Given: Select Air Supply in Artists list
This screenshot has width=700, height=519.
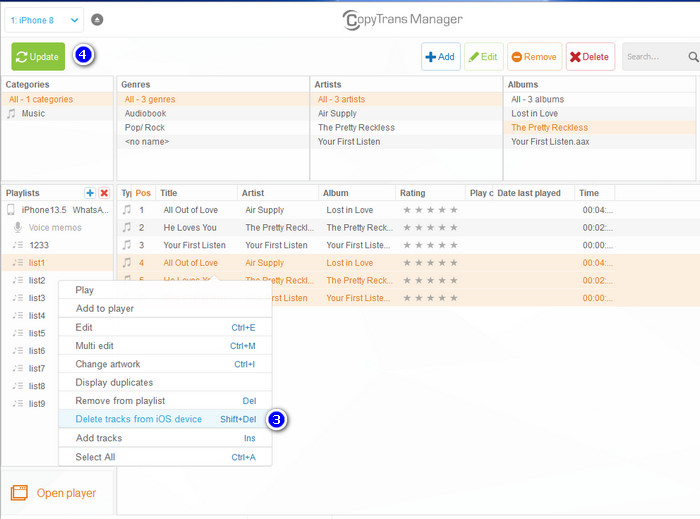Looking at the screenshot, I should click(x=406, y=113).
